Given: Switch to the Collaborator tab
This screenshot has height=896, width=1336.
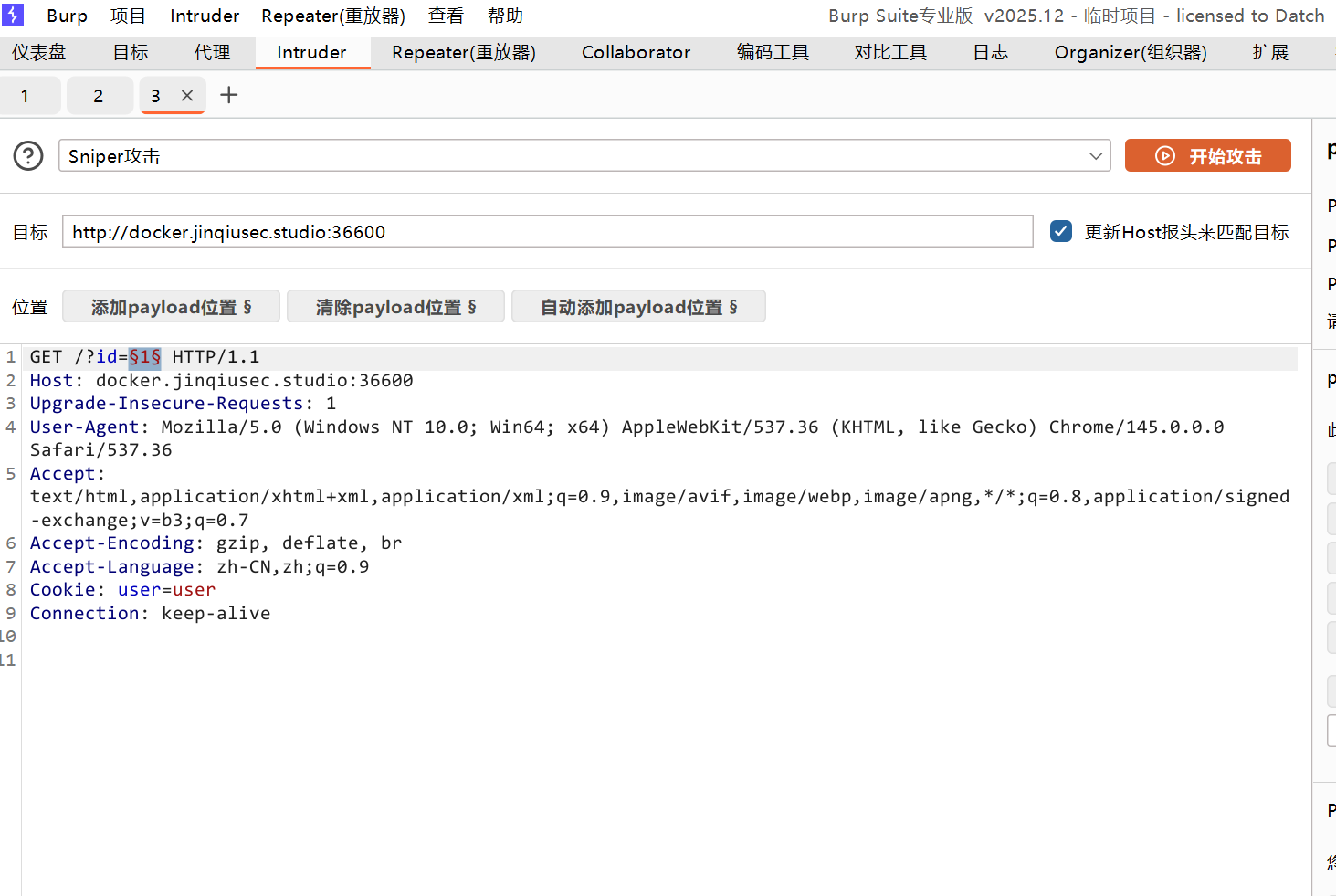Looking at the screenshot, I should [x=636, y=52].
